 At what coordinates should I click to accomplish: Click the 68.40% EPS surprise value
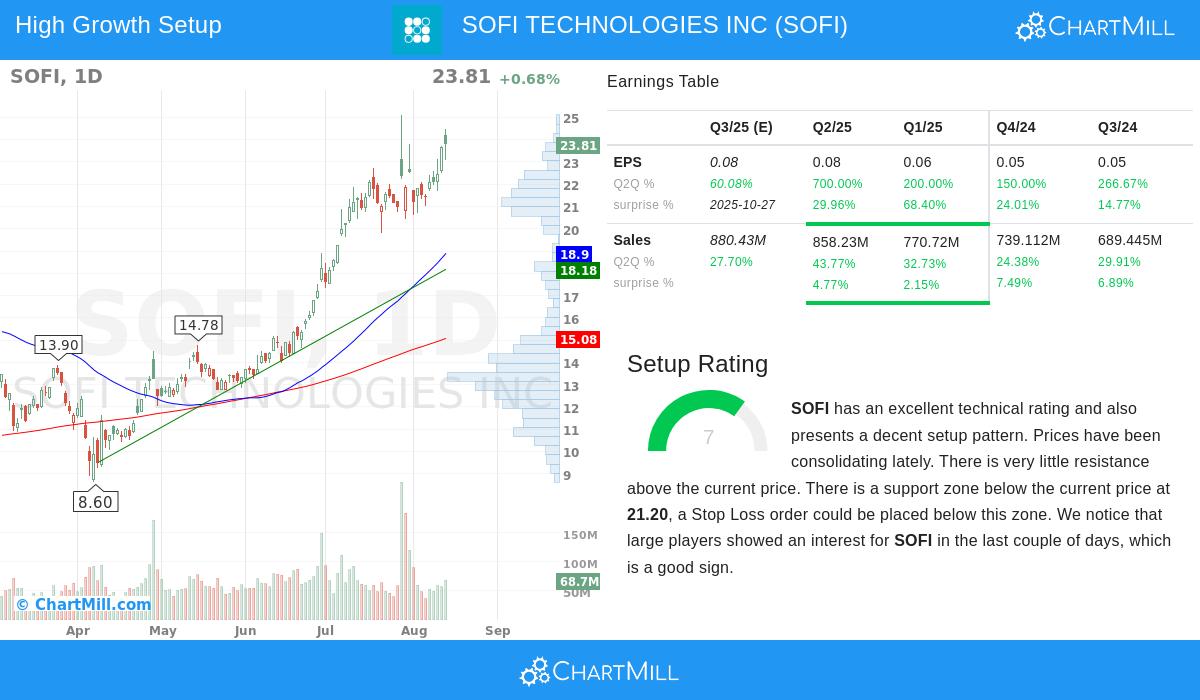point(925,205)
